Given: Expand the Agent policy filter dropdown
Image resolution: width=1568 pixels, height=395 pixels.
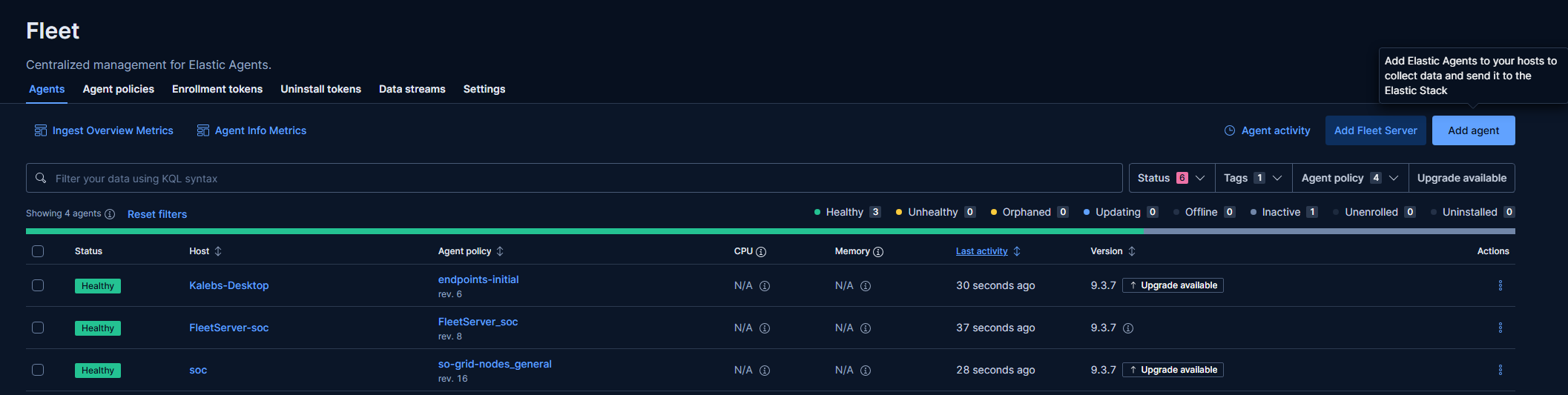Looking at the screenshot, I should (1350, 178).
